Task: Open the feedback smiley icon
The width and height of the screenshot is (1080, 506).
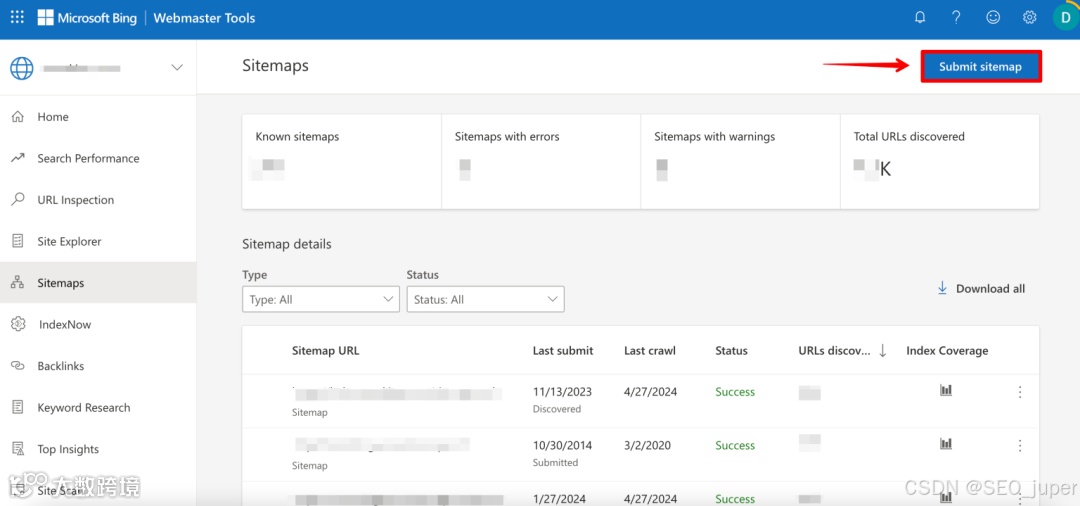Action: click(x=993, y=18)
